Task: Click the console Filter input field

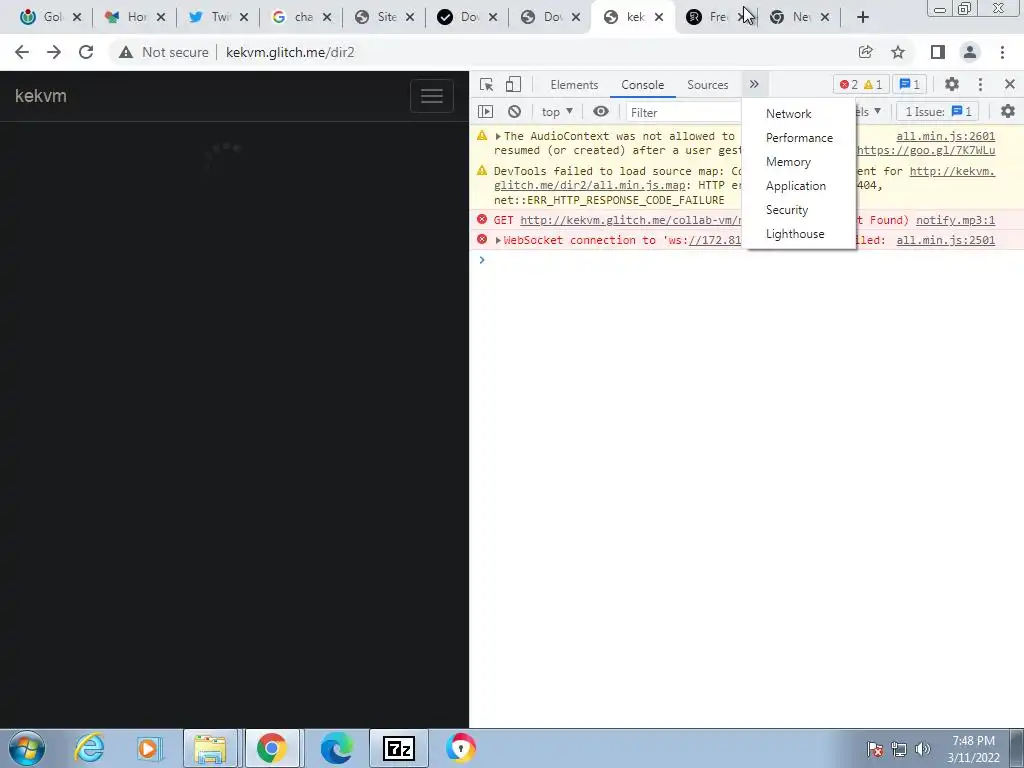Action: 684,112
